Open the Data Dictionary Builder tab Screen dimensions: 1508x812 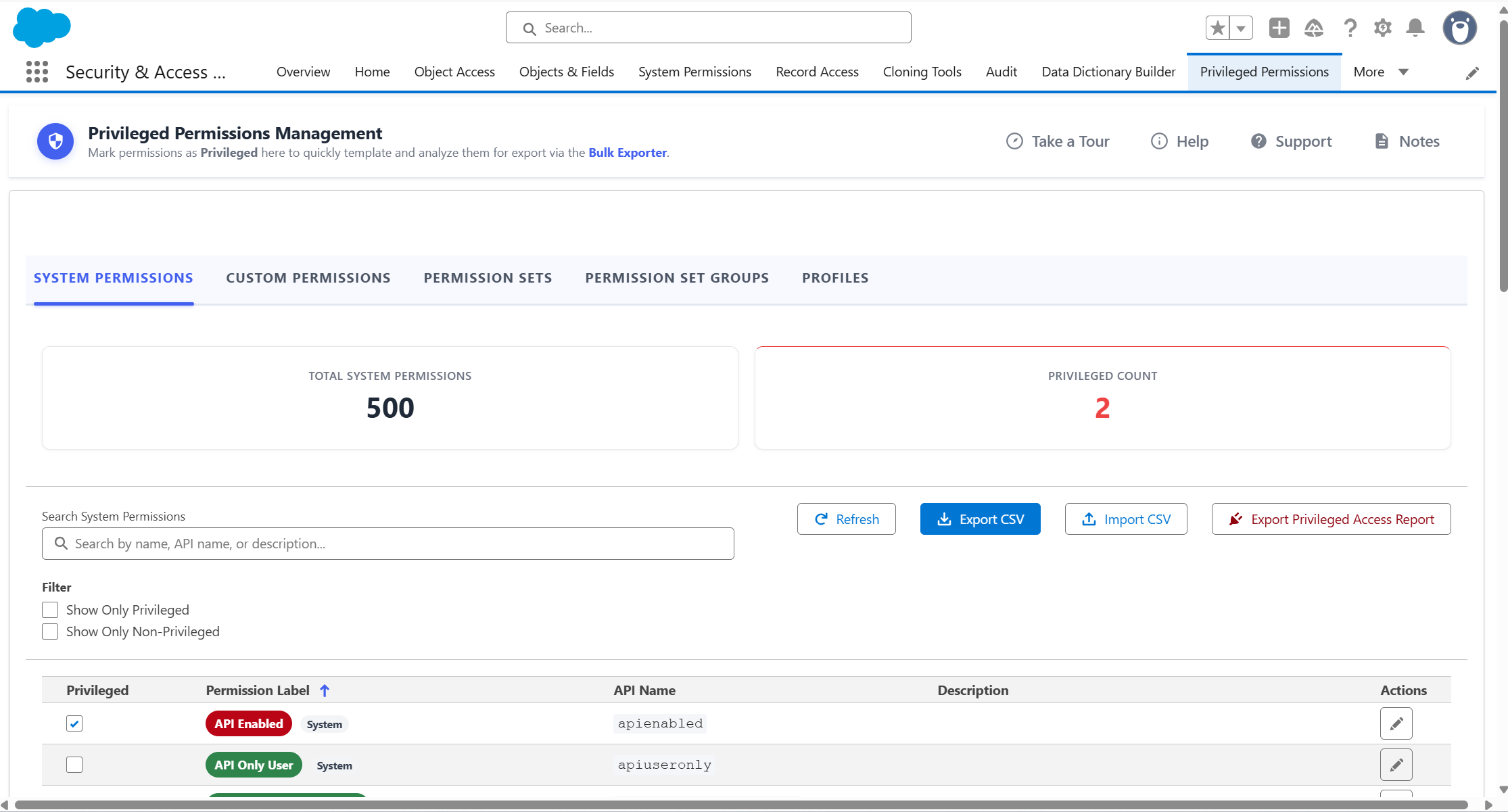tap(1108, 72)
